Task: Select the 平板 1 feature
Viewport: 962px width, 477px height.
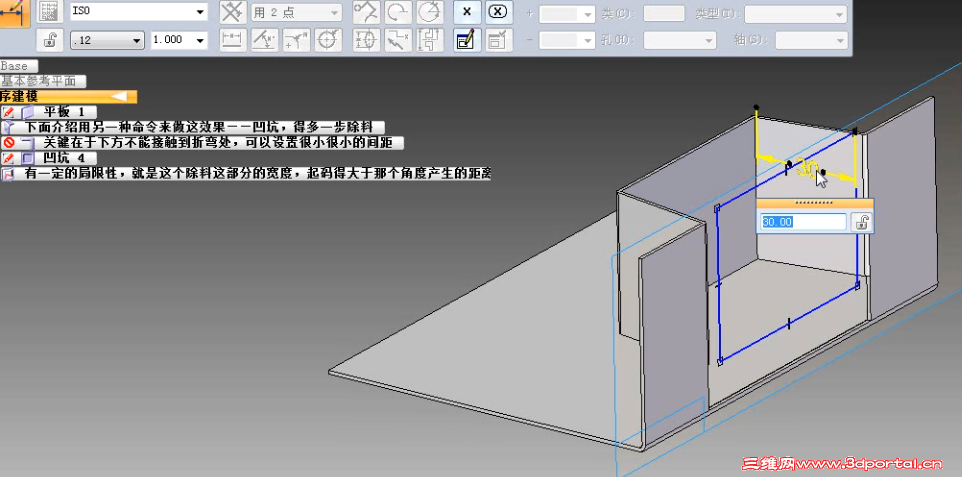Action: 64,112
